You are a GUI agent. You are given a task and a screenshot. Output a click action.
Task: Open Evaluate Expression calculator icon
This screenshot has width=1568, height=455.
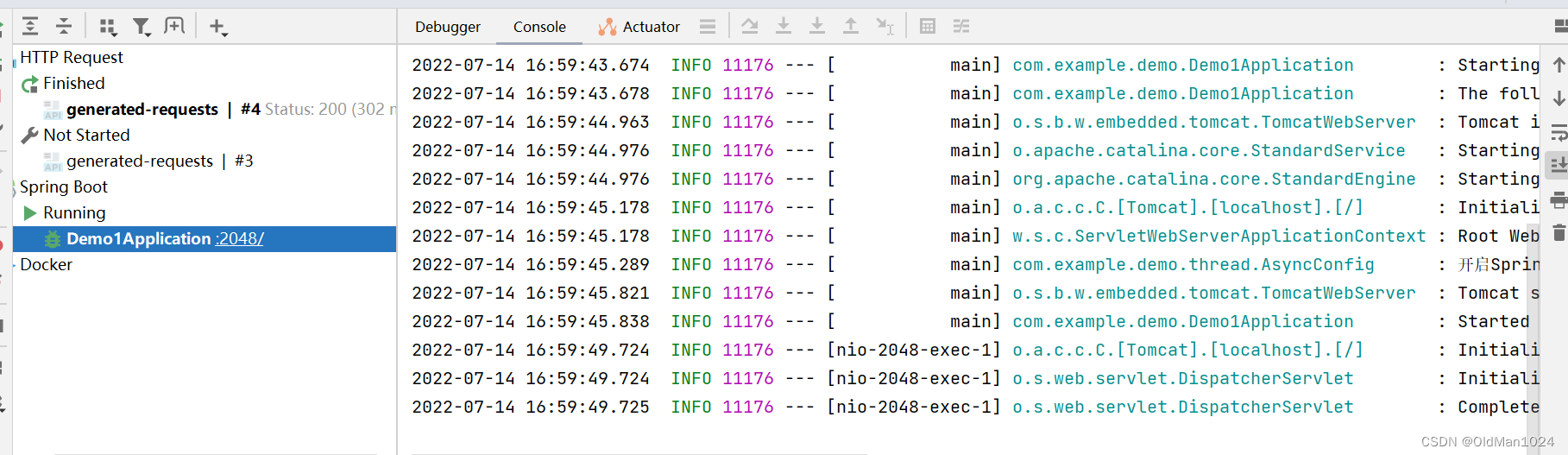tap(928, 27)
